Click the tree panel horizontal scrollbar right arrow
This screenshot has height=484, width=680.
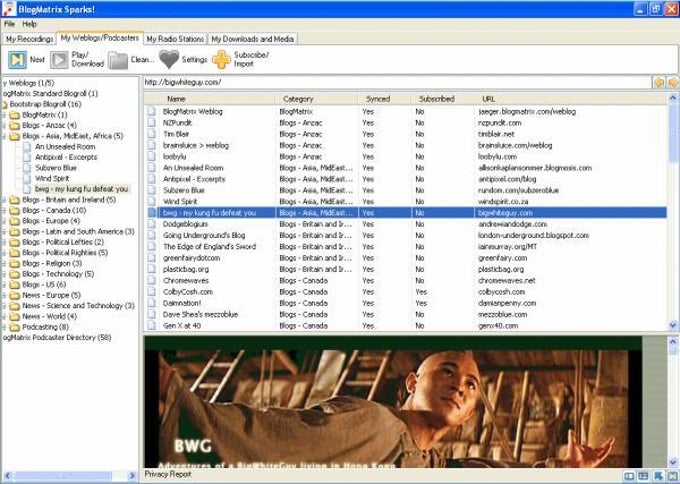(132, 476)
